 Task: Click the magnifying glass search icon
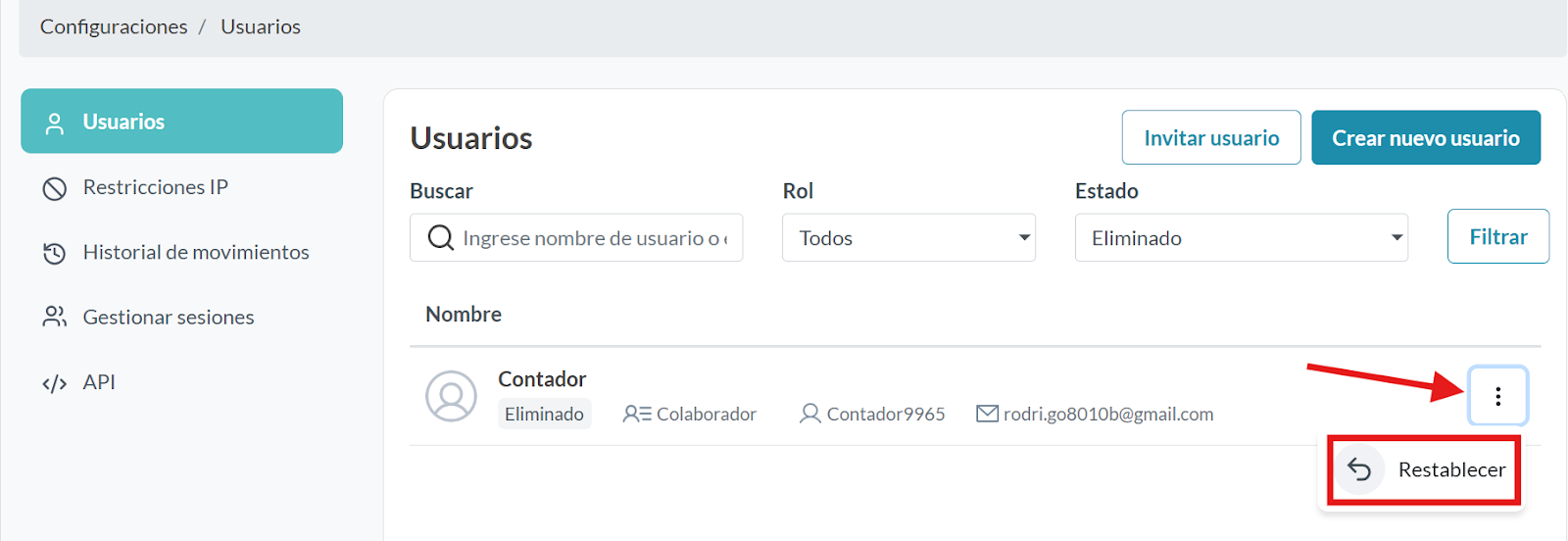(441, 238)
